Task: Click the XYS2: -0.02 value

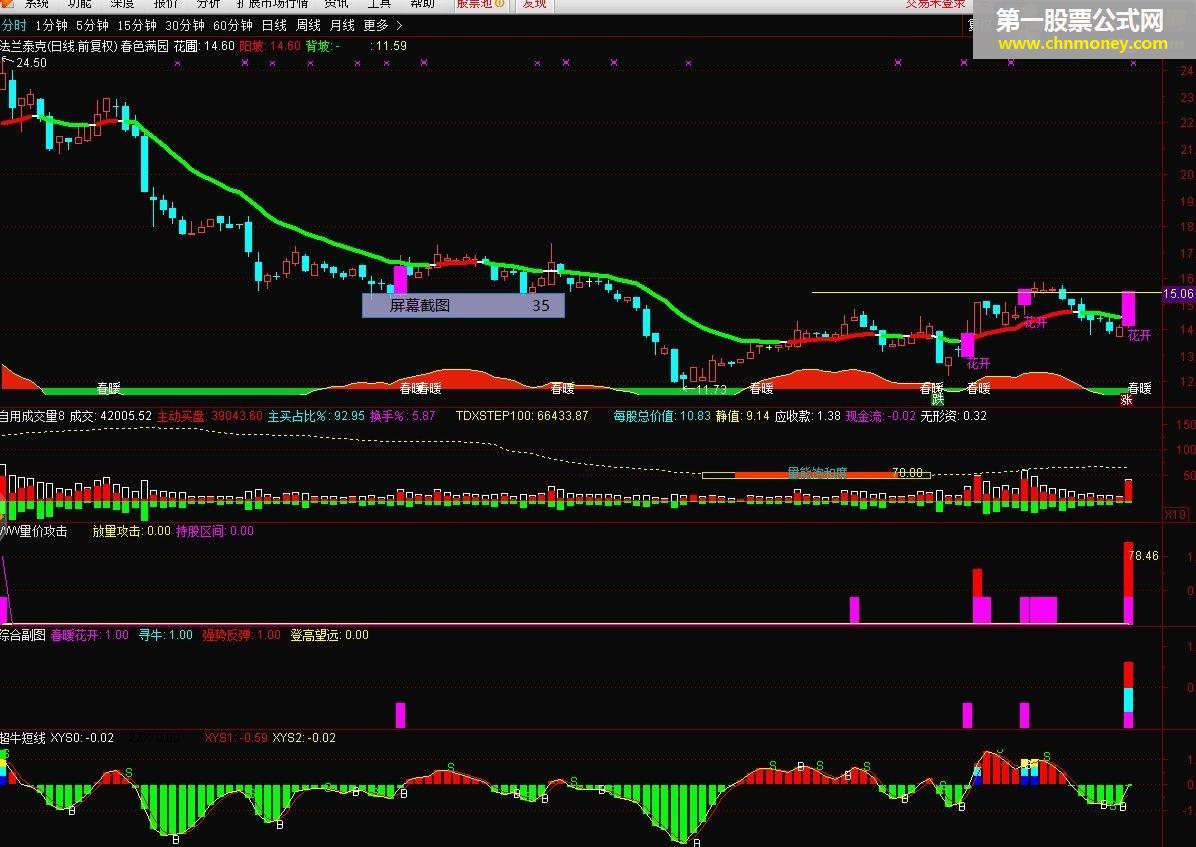Action: tap(304, 738)
